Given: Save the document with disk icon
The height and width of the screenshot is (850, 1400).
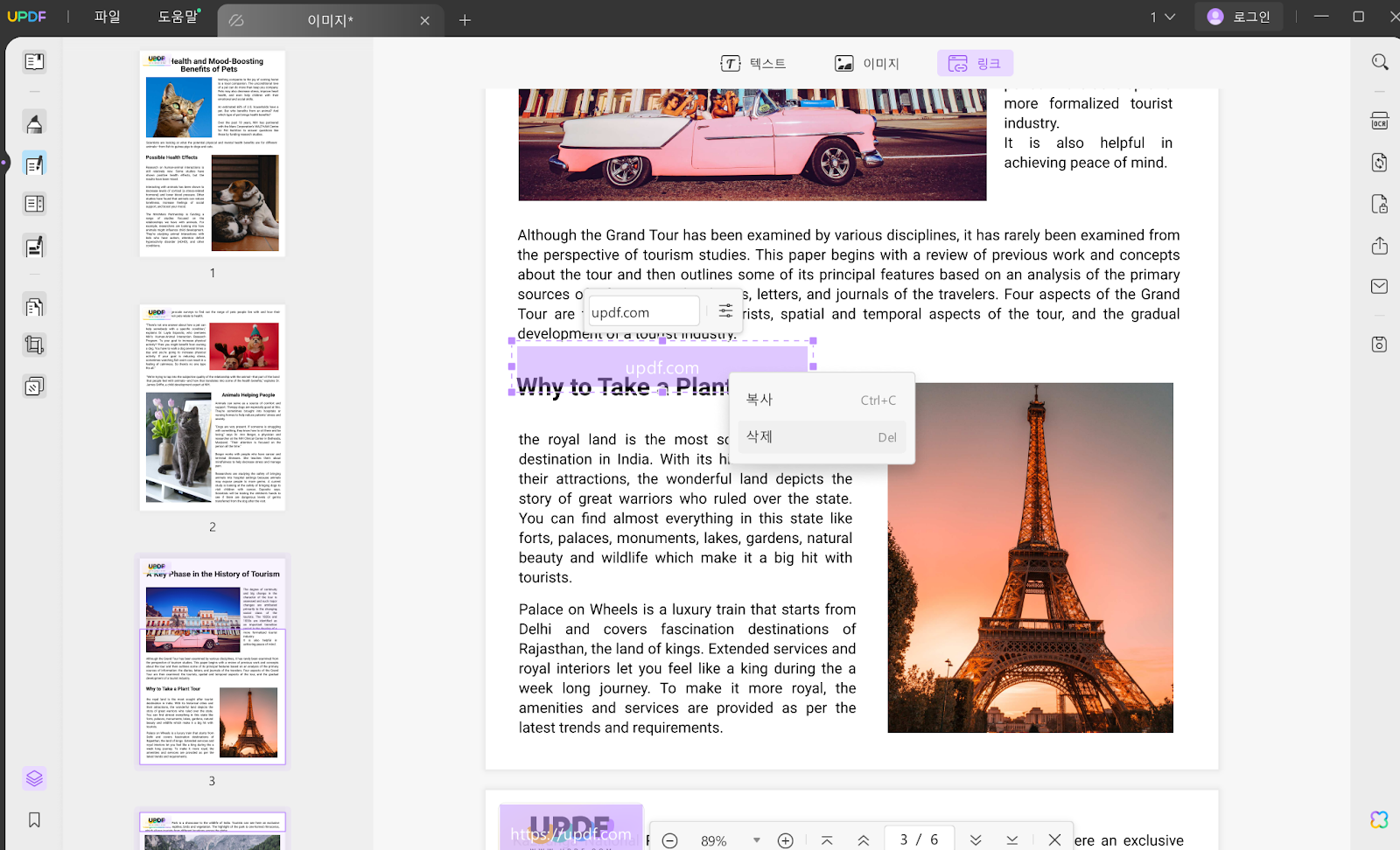Looking at the screenshot, I should [1380, 345].
